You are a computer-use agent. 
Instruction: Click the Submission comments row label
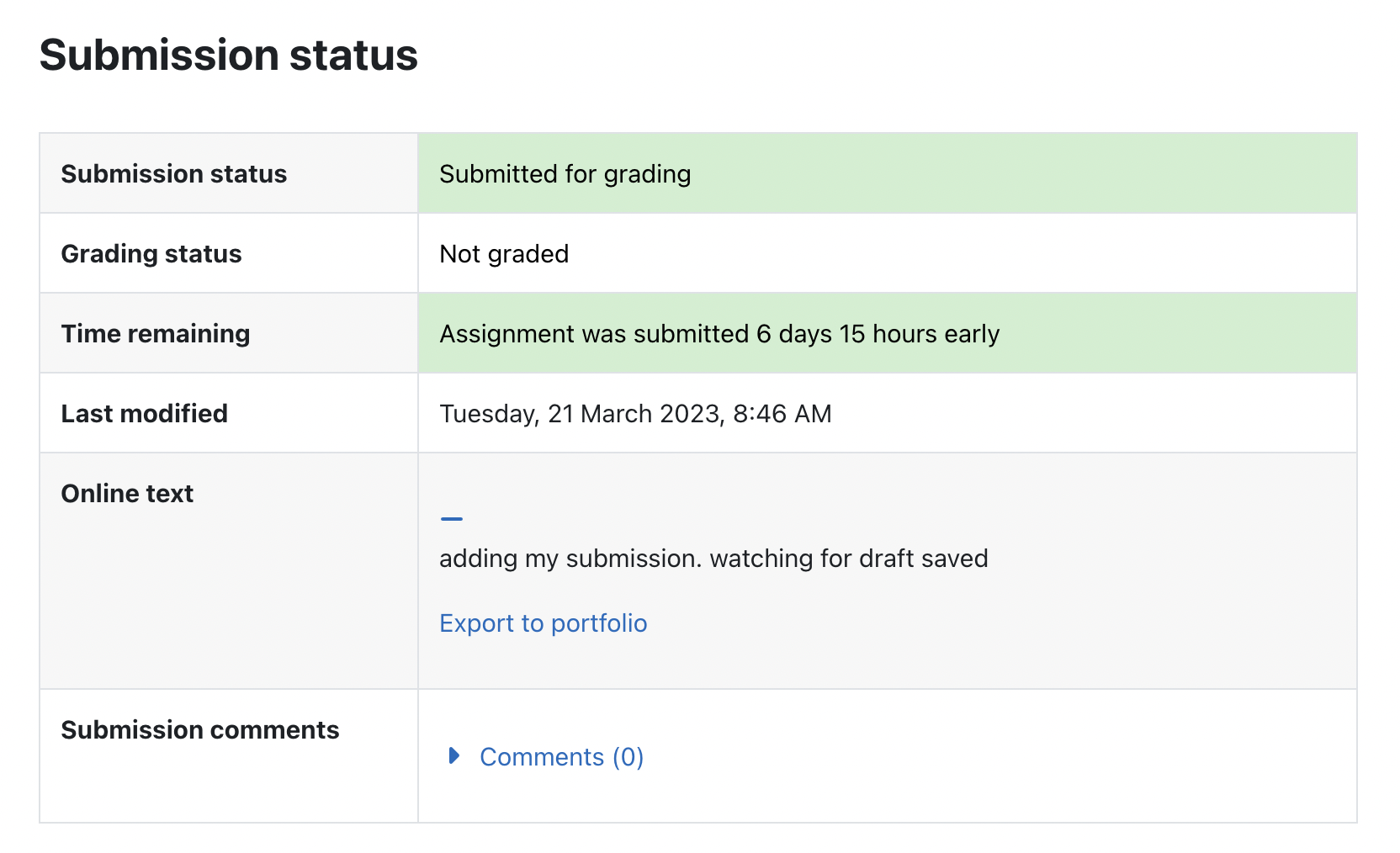[x=200, y=730]
